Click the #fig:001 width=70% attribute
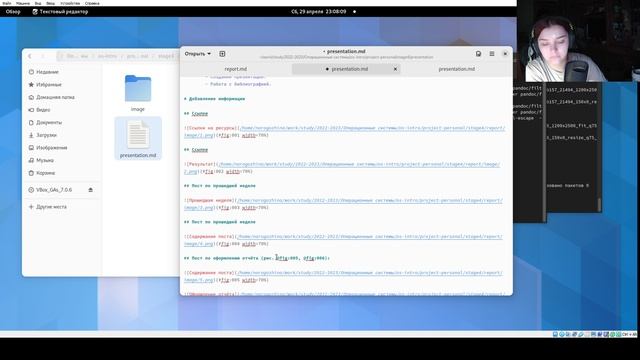This screenshot has width=640, height=360. 242,135
